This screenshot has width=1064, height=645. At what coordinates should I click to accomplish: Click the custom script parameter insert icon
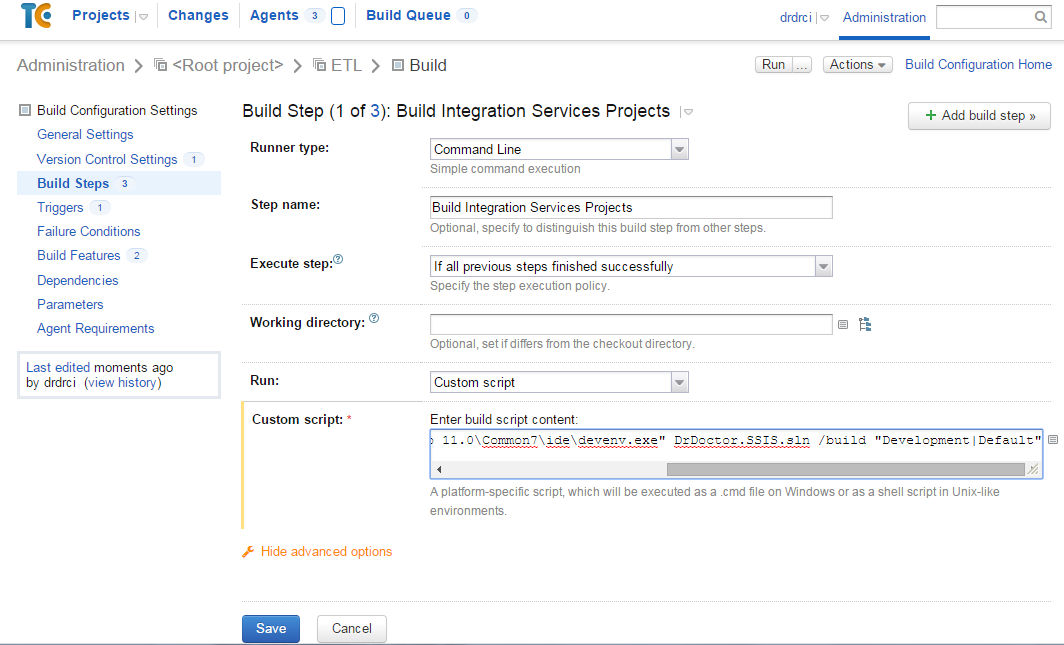(x=1052, y=440)
